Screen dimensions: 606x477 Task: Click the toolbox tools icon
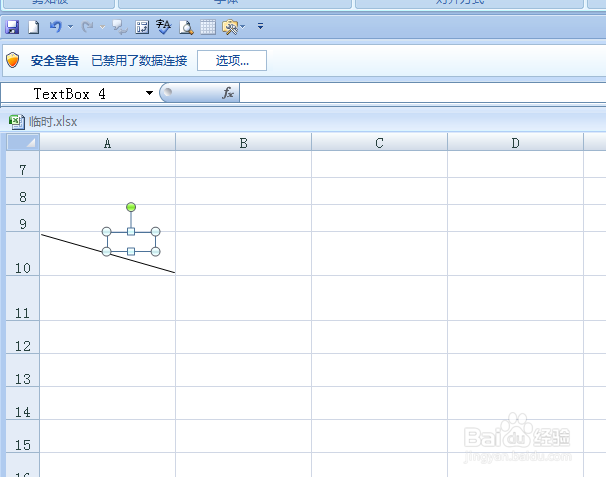pyautogui.click(x=230, y=27)
